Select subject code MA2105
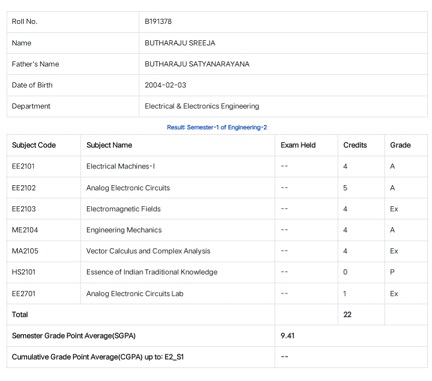This screenshot has height=381, width=432. (x=25, y=251)
